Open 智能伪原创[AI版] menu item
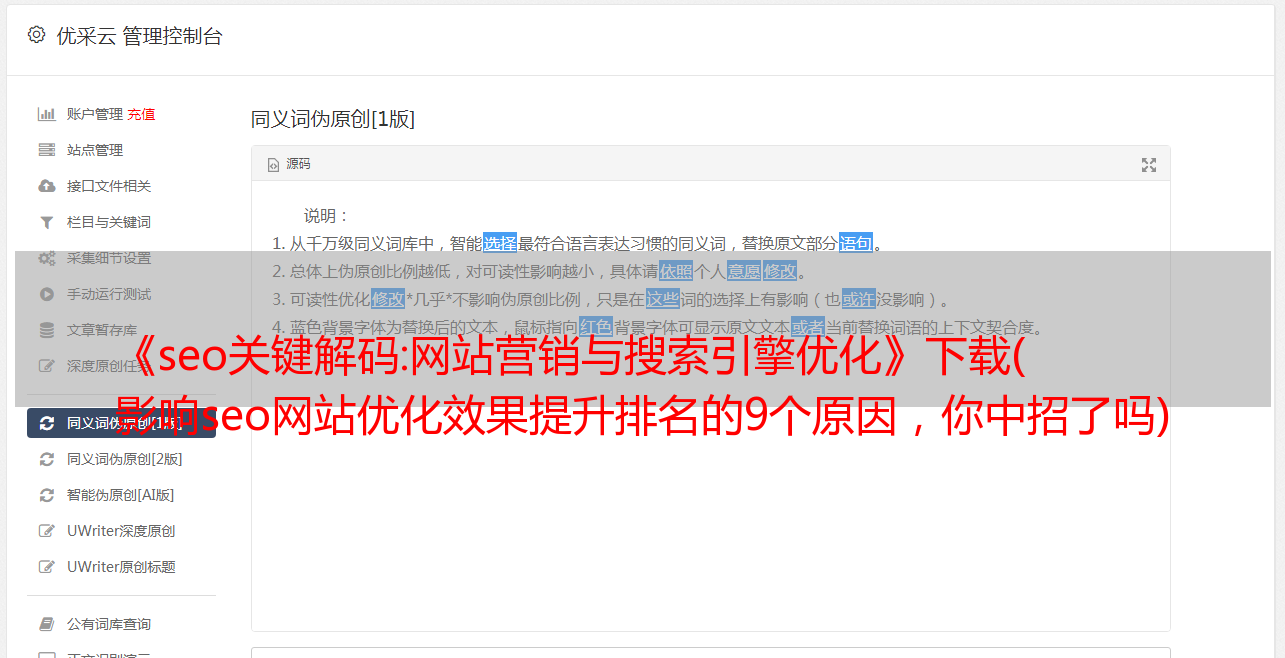Screen dimensions: 1285x658 pyautogui.click(x=121, y=495)
